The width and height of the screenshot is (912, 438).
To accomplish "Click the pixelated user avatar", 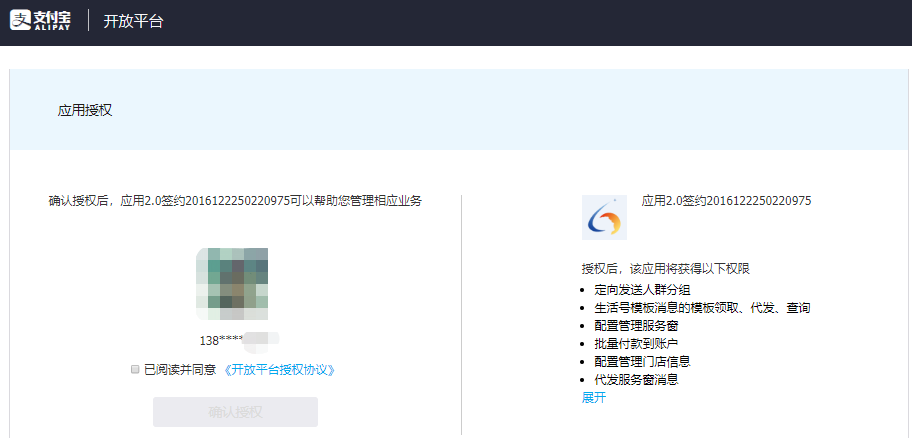I will tap(232, 283).
